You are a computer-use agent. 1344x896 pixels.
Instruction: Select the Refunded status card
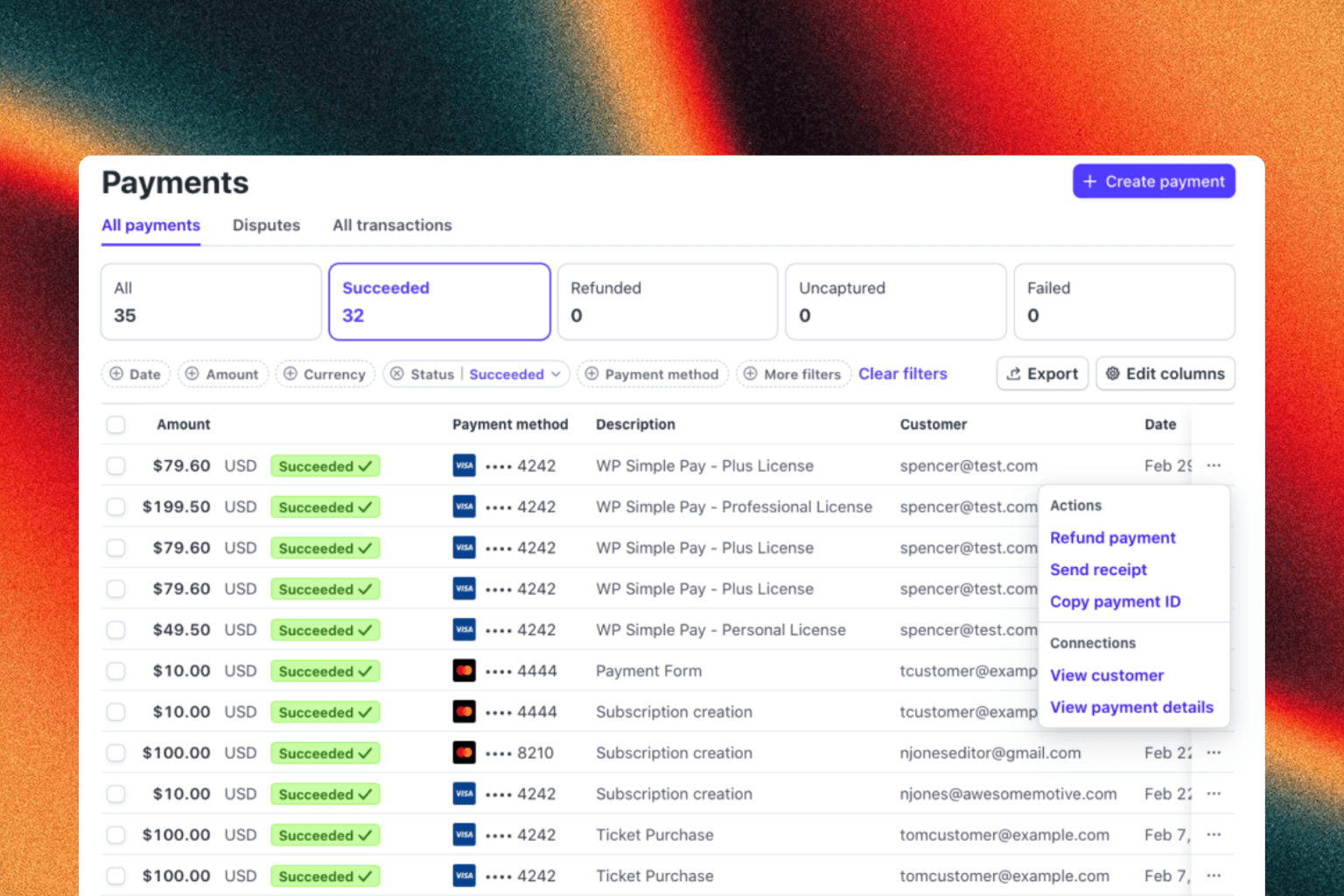coord(667,302)
